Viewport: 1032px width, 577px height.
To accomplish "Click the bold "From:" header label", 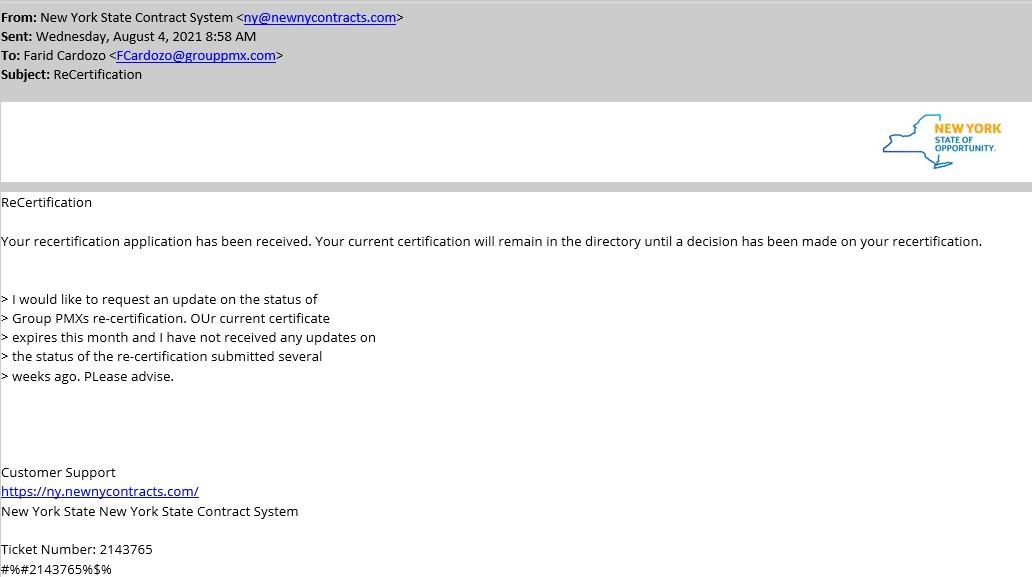I will pos(18,18).
